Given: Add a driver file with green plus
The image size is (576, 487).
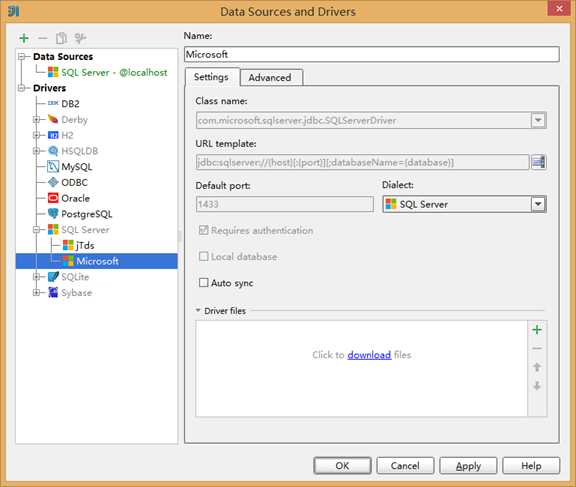Looking at the screenshot, I should pyautogui.click(x=537, y=330).
